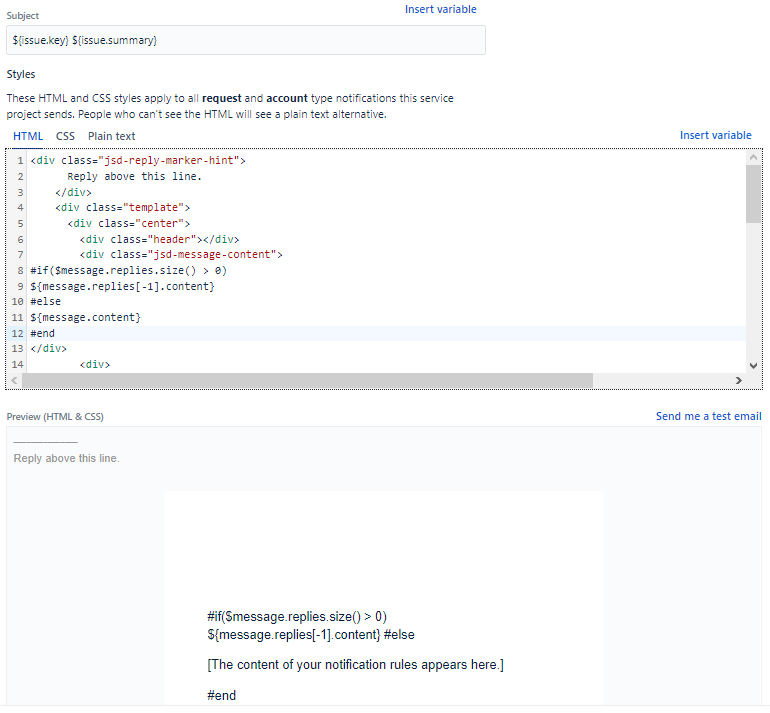This screenshot has width=770, height=713.
Task: Send me a test email link
Action: point(709,416)
